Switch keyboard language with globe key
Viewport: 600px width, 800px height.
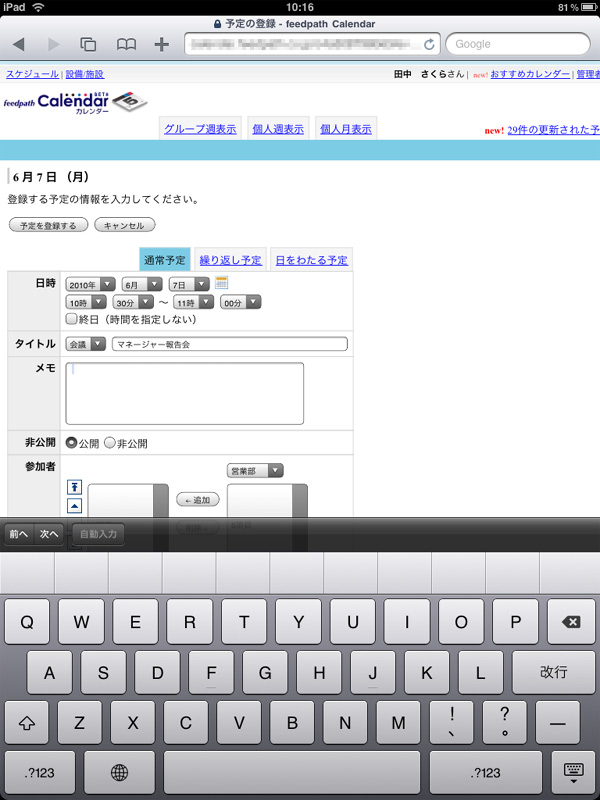119,772
